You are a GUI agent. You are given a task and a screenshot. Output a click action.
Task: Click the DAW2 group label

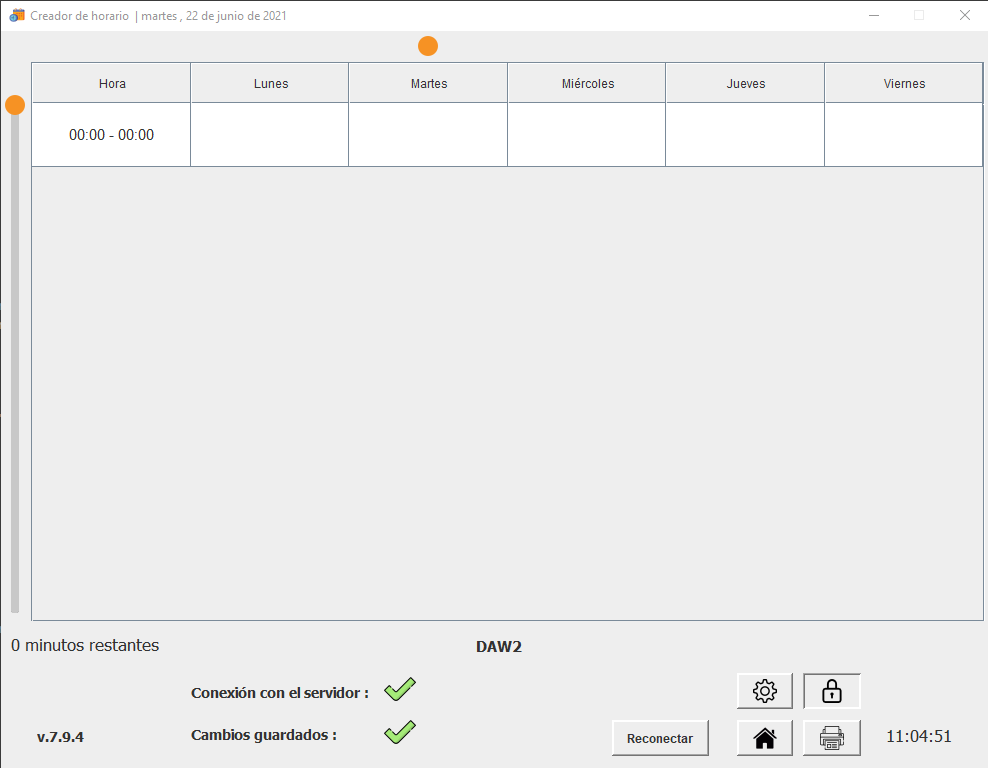click(499, 647)
